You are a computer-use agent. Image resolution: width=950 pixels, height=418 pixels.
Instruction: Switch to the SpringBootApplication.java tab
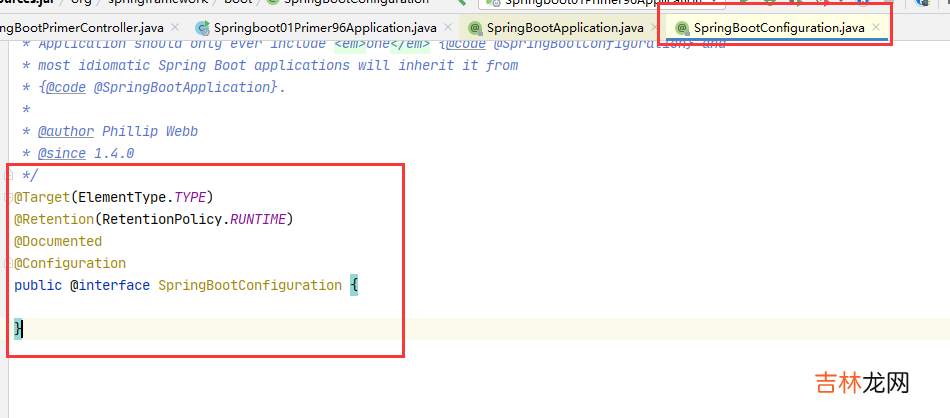[x=565, y=28]
